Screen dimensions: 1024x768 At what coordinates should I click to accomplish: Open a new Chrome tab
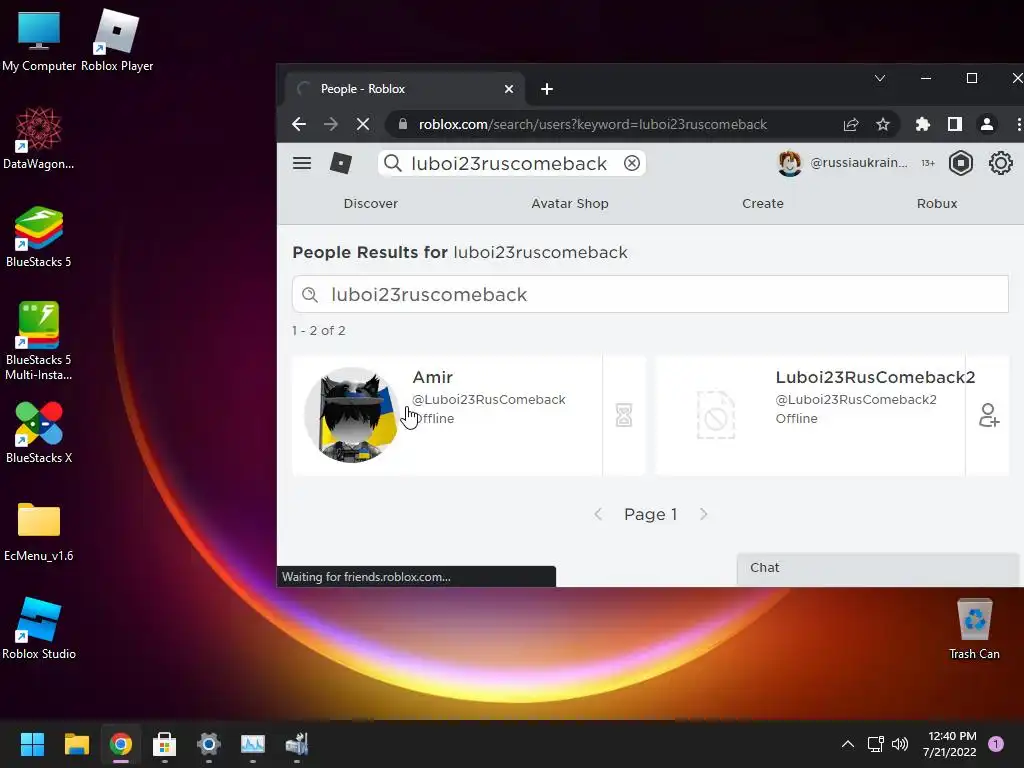click(x=547, y=89)
